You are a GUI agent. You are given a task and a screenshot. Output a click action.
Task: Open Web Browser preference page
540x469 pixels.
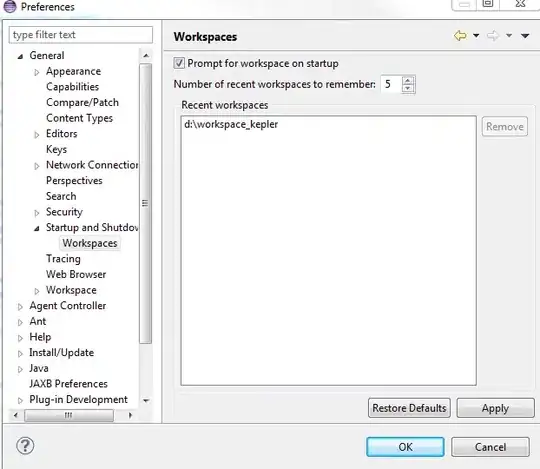click(x=76, y=274)
